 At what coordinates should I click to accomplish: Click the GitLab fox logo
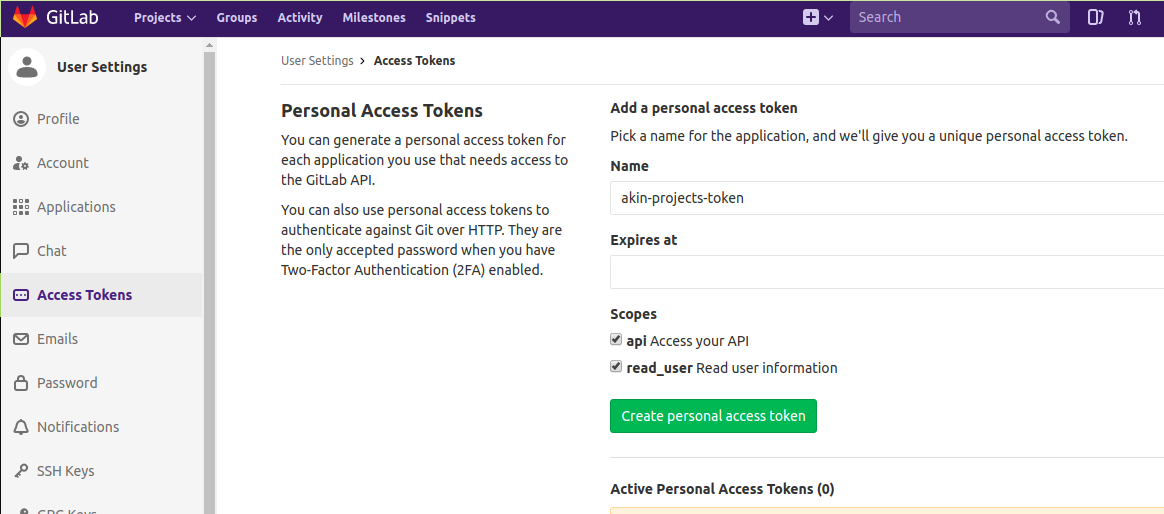point(25,17)
